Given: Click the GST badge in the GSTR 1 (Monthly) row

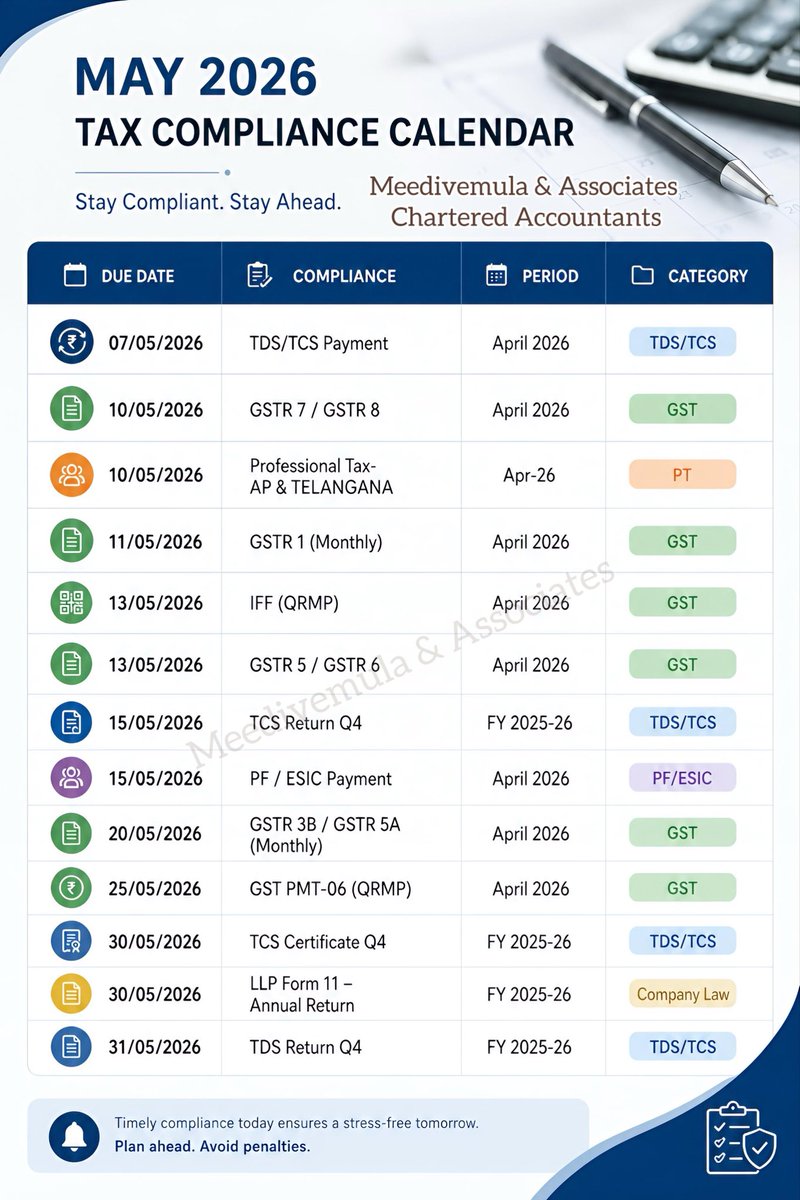Looking at the screenshot, I should (682, 541).
